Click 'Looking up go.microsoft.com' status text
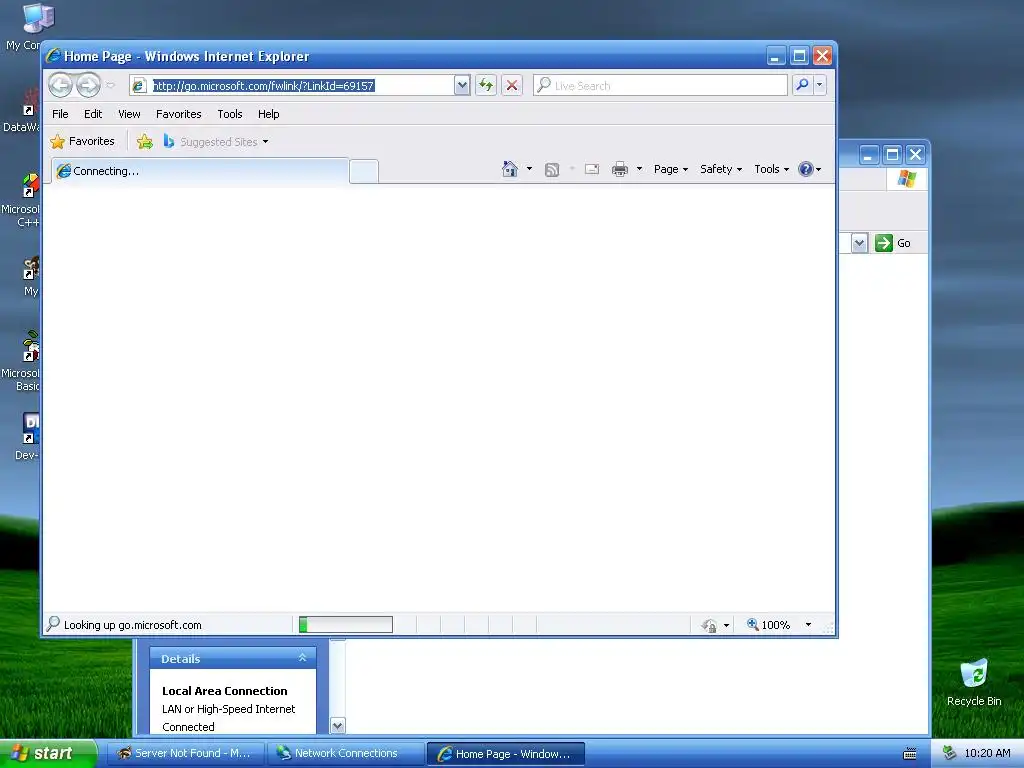 (133, 625)
